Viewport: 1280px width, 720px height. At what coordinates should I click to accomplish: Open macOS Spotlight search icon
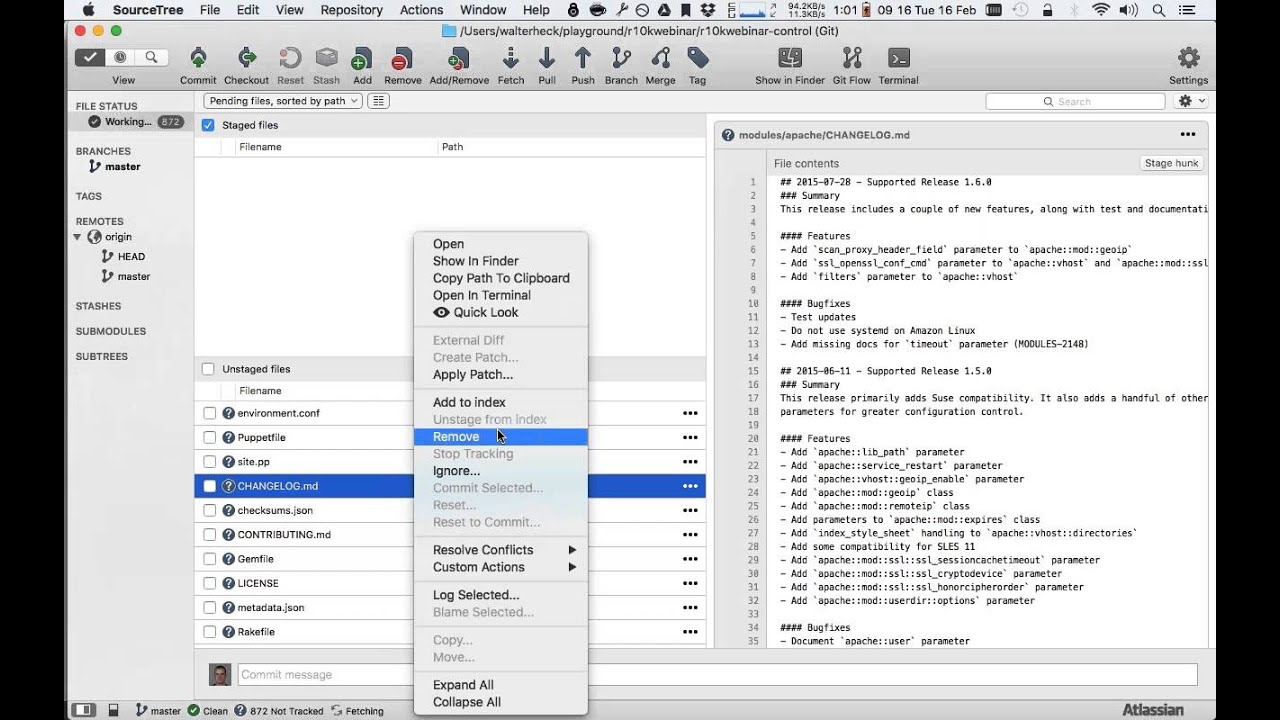pos(1158,10)
